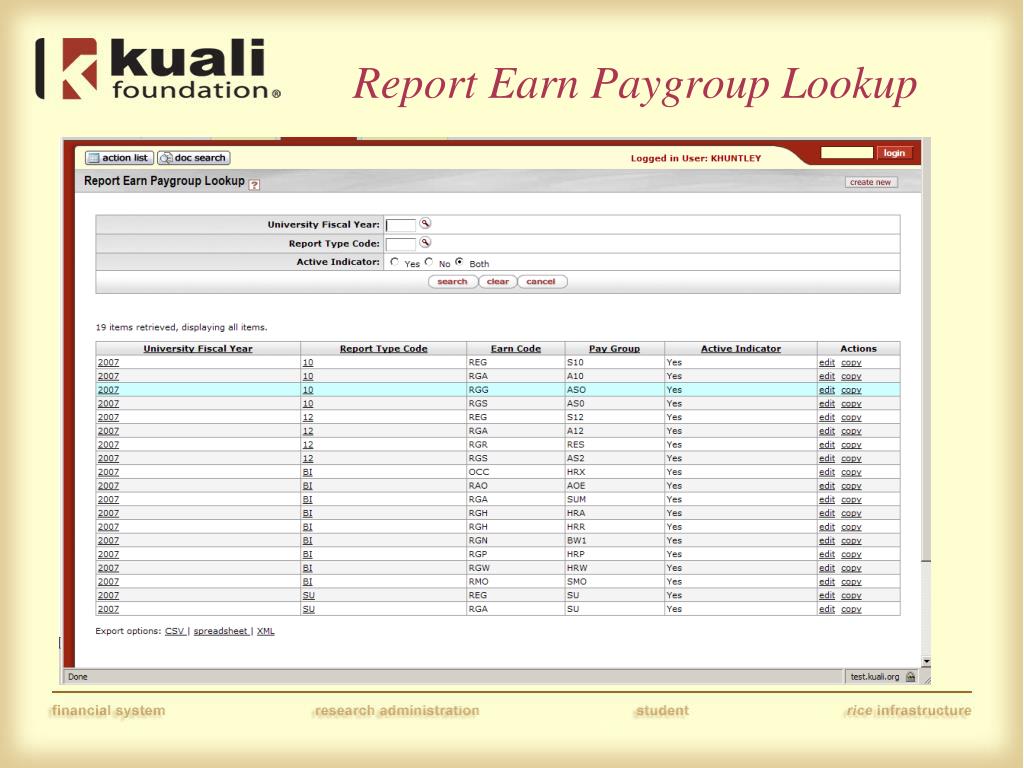Click the cancel button
The image size is (1024, 768).
(541, 281)
